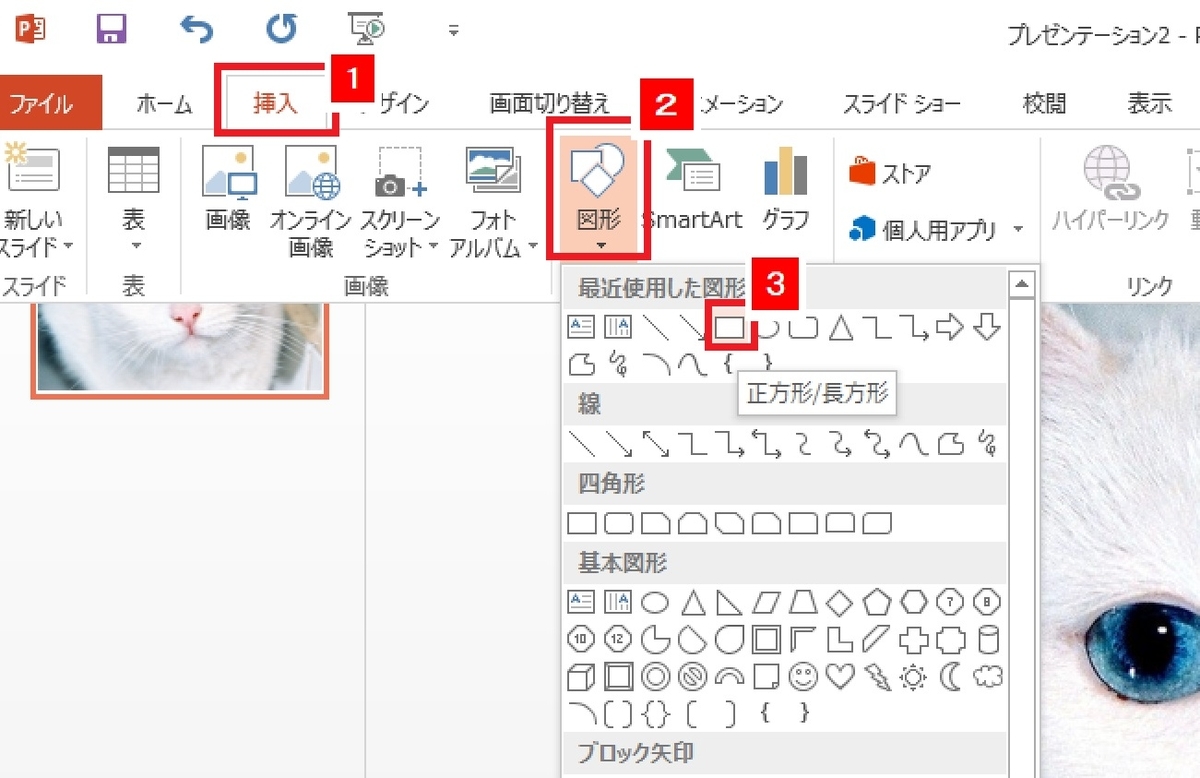Open the スライド ショー tab
1200x778 pixels.
(x=901, y=103)
